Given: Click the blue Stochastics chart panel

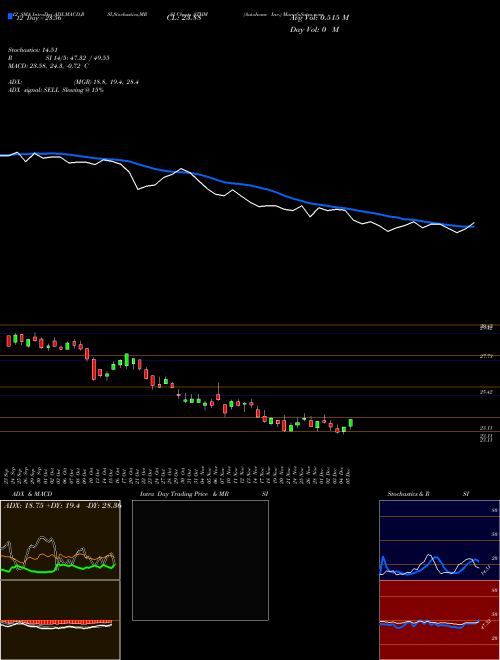Looking at the screenshot, I should pyautogui.click(x=439, y=540).
